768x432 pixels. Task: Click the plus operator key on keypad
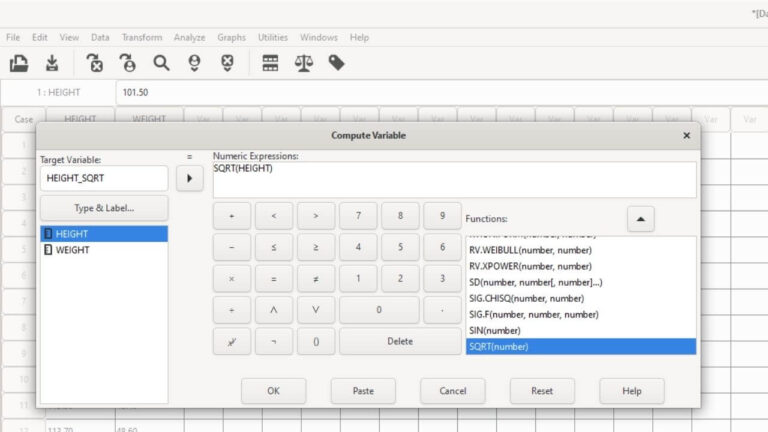tap(232, 216)
